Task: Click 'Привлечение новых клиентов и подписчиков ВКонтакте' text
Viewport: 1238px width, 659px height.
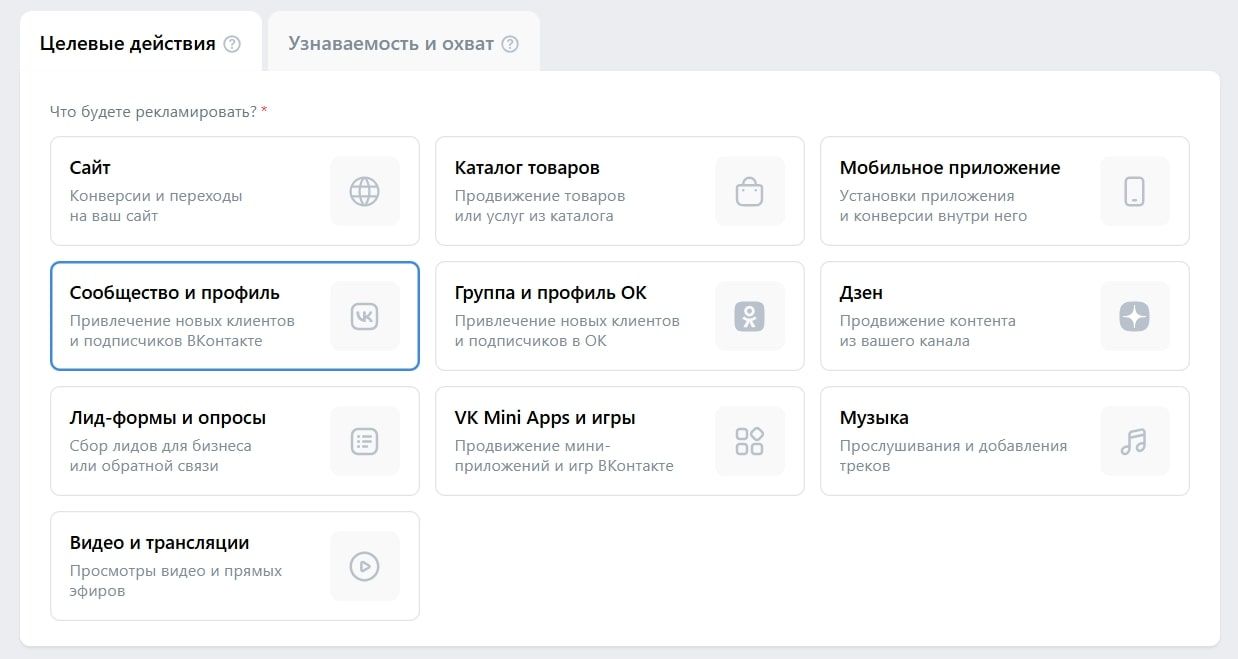Action: click(x=182, y=331)
